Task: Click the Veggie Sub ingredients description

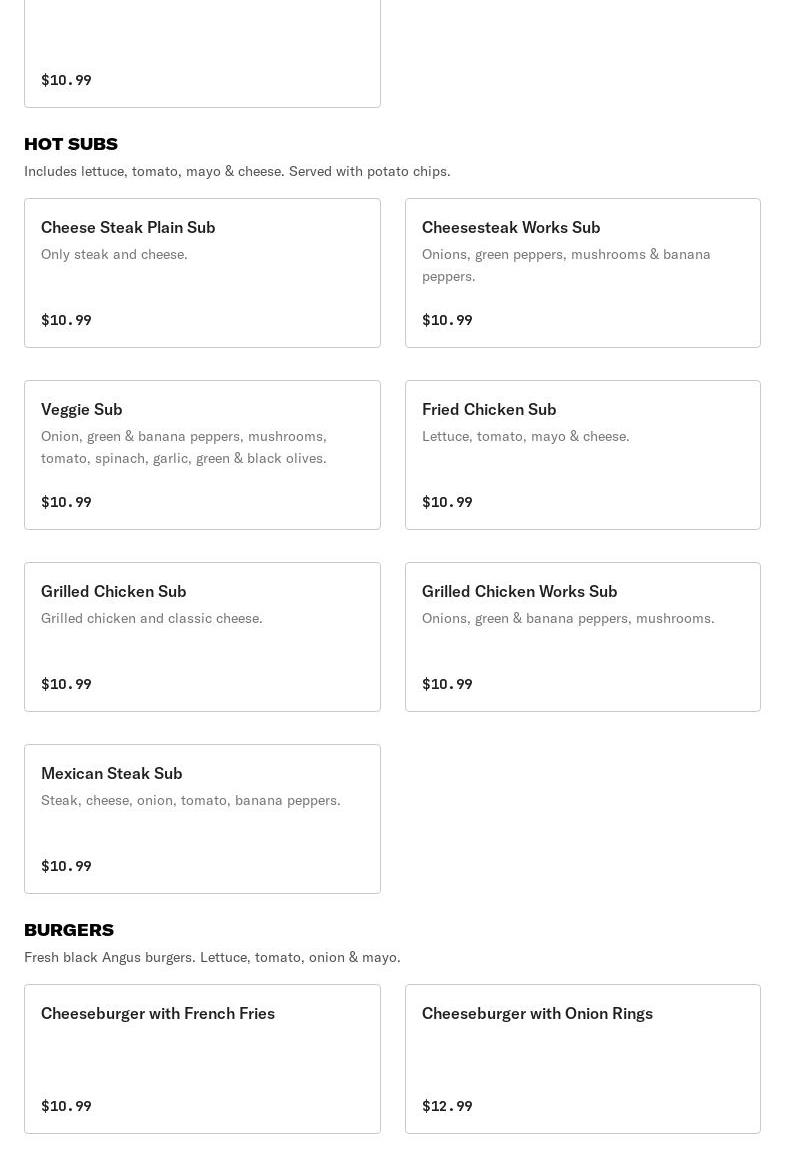Action: 184,447
